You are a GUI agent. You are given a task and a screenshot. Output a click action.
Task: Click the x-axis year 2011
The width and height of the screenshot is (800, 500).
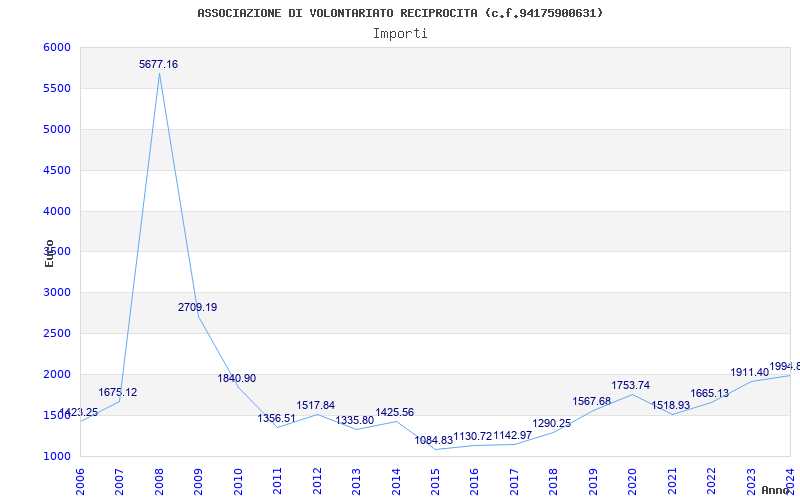(278, 482)
